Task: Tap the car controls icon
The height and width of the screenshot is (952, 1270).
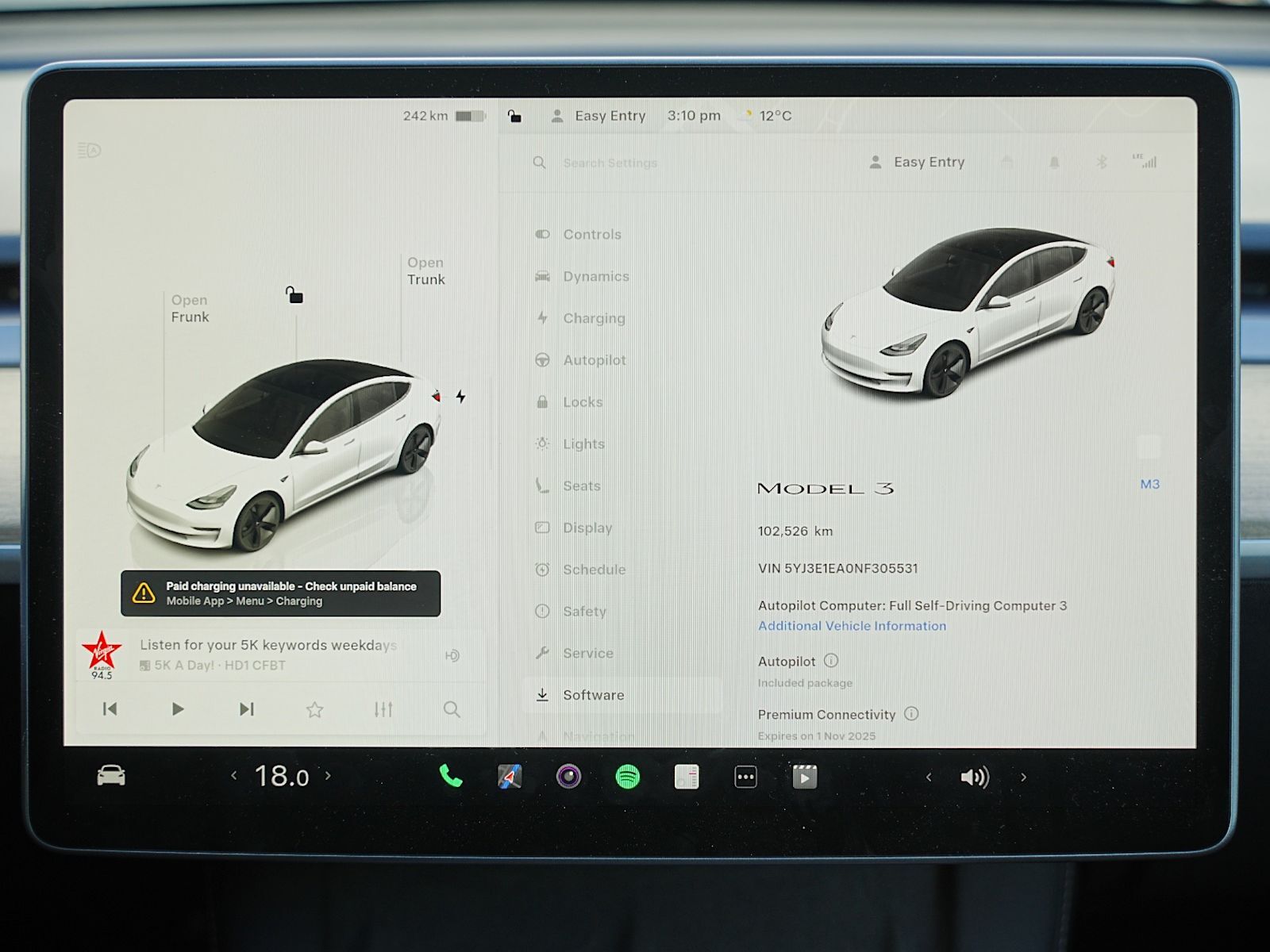Action: click(x=111, y=775)
